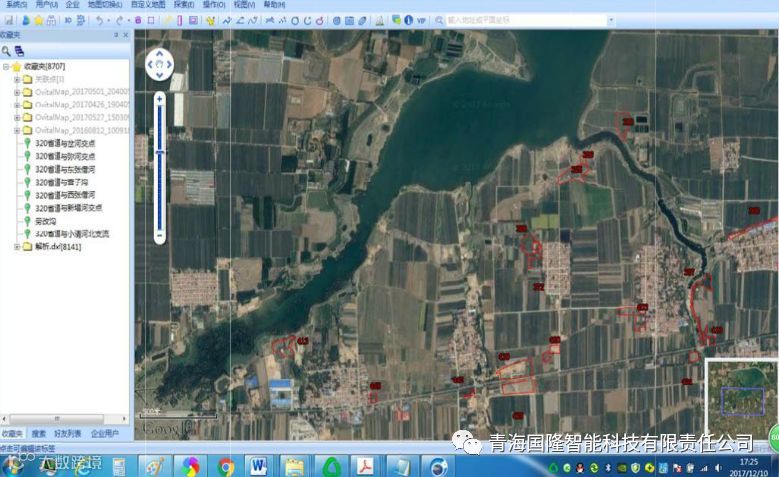Collapse the 收藏夹[8707] root node
The height and width of the screenshot is (477, 779).
(5, 66)
